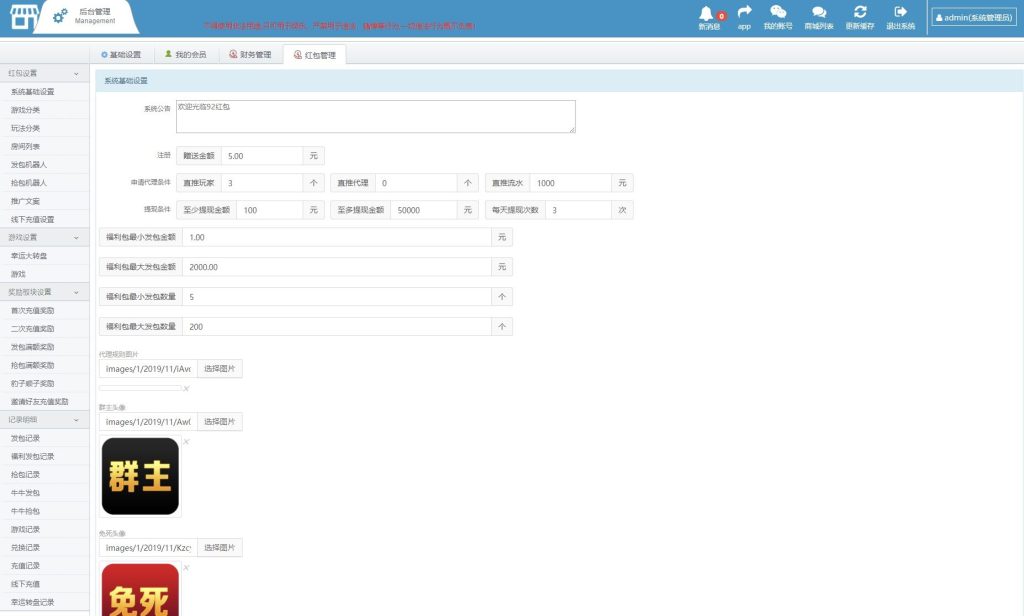This screenshot has width=1024, height=616.
Task: Click the 系统公告 announcement text area
Action: coord(375,116)
